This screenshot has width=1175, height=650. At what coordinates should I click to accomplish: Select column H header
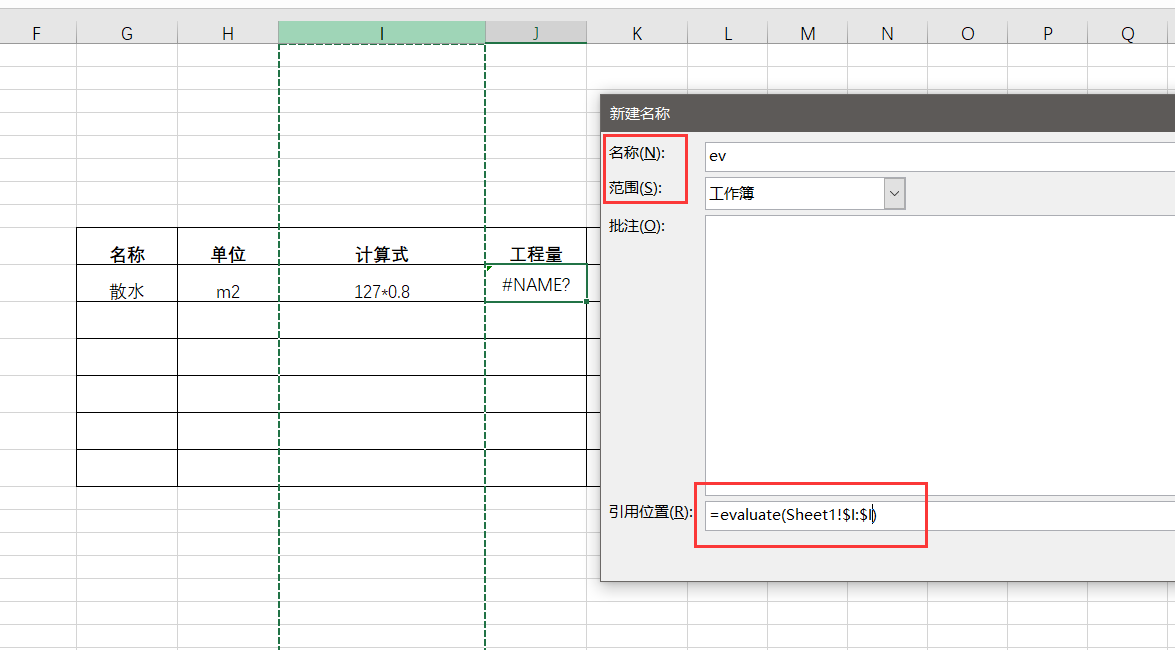click(228, 33)
